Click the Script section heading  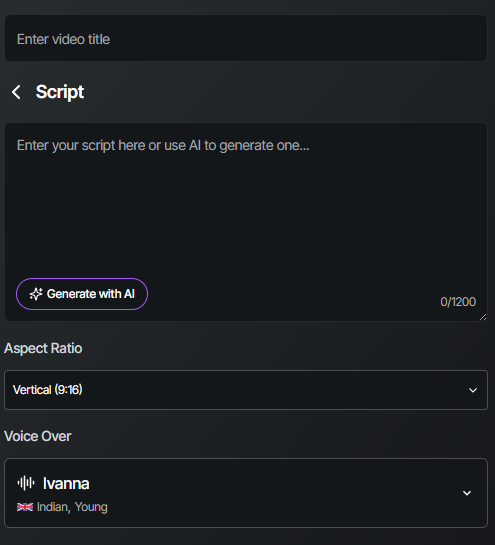pyautogui.click(x=60, y=92)
